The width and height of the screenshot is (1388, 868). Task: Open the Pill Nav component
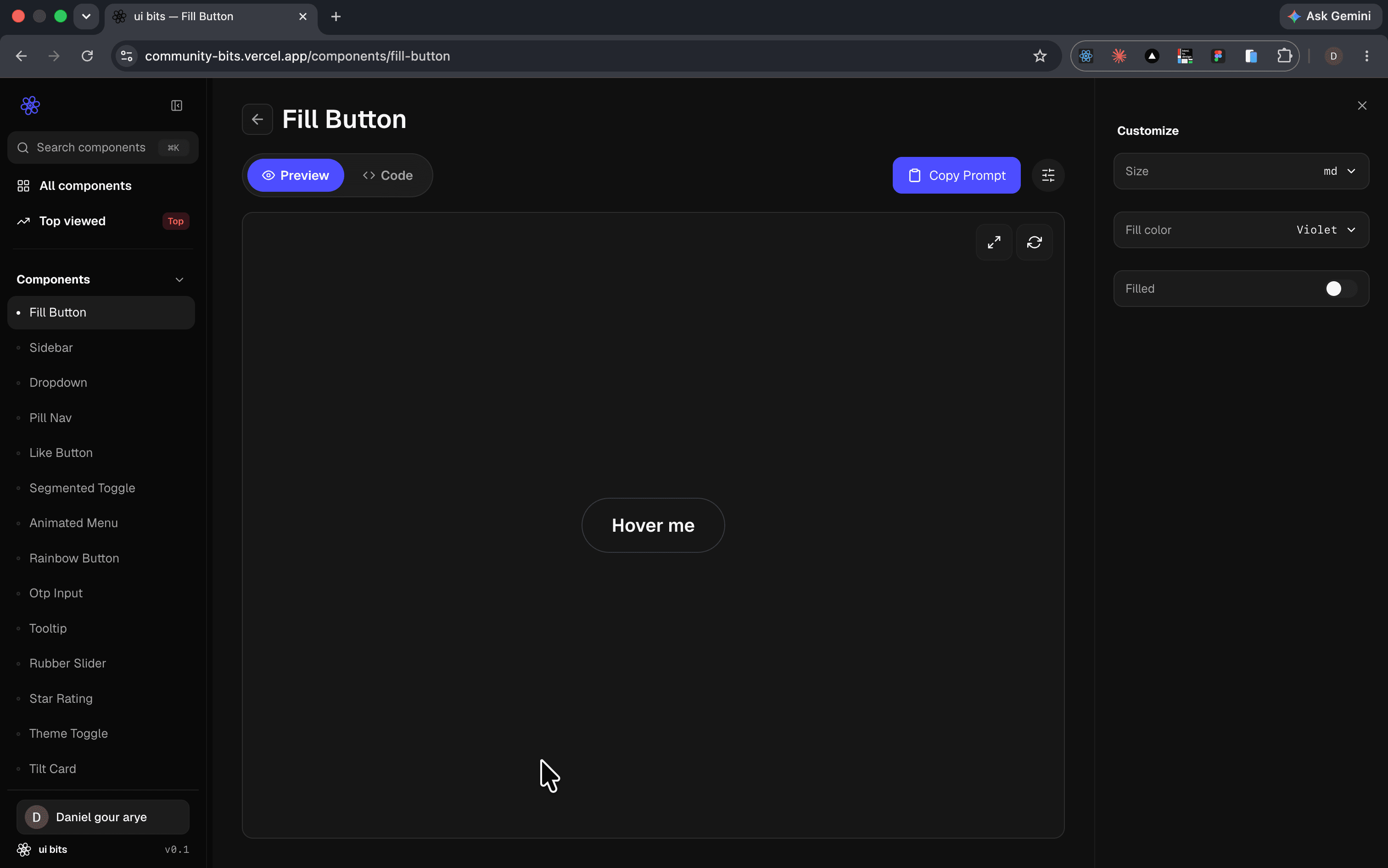[x=101, y=418]
